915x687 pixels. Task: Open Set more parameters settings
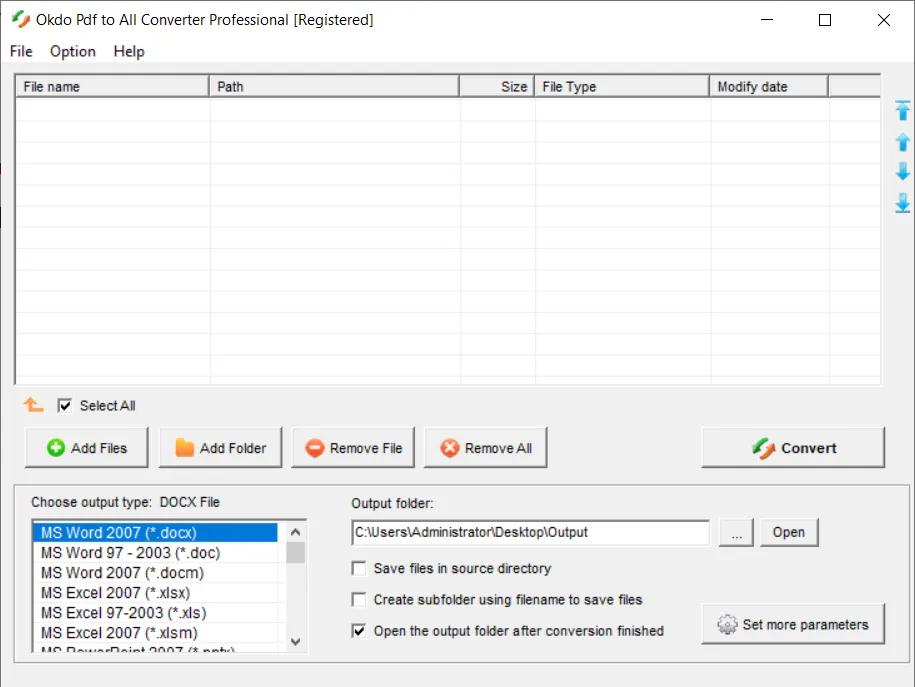coord(793,624)
